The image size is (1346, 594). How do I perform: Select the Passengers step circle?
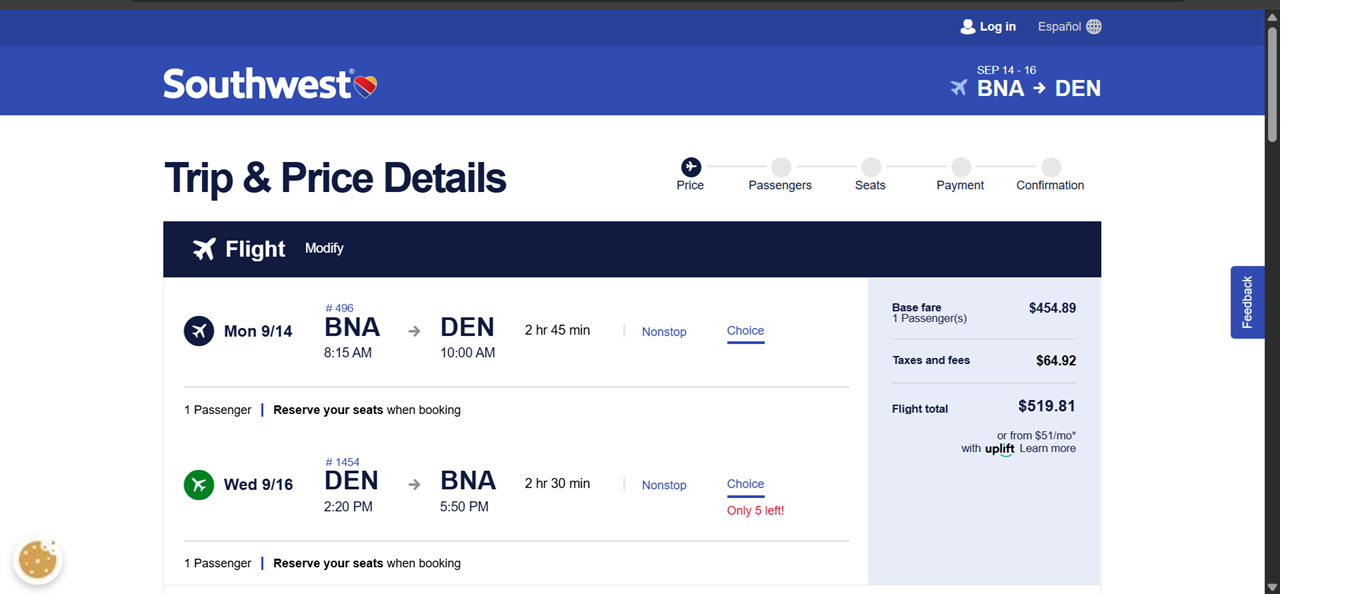tap(781, 167)
